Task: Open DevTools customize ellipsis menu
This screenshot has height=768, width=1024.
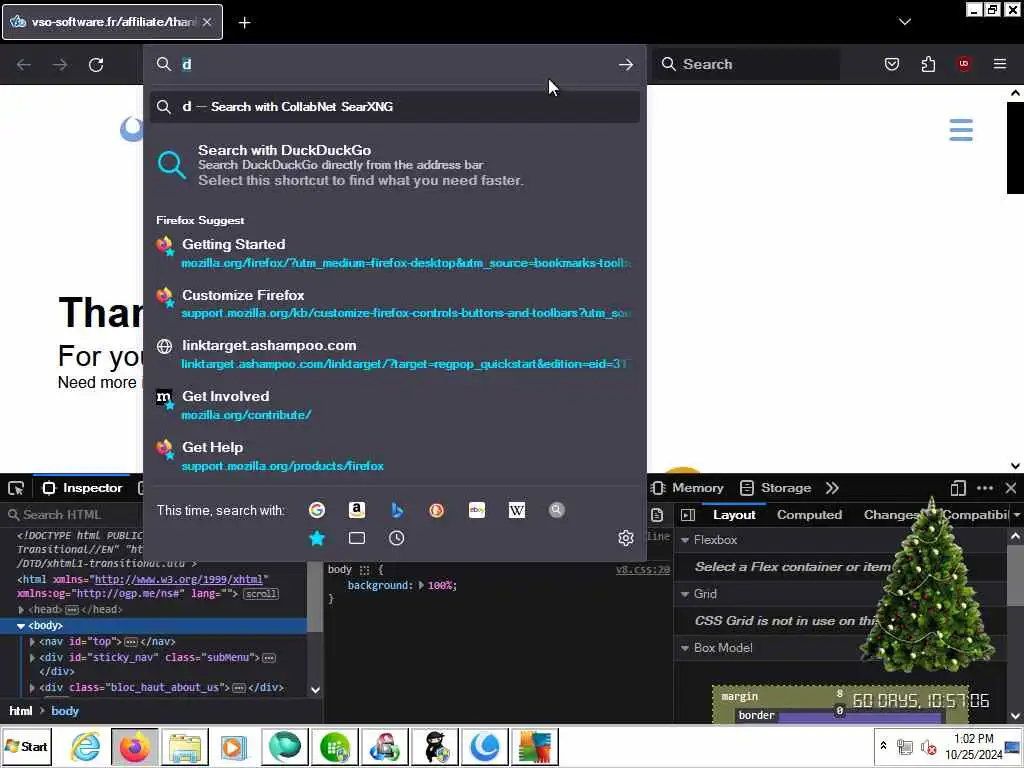Action: [985, 488]
